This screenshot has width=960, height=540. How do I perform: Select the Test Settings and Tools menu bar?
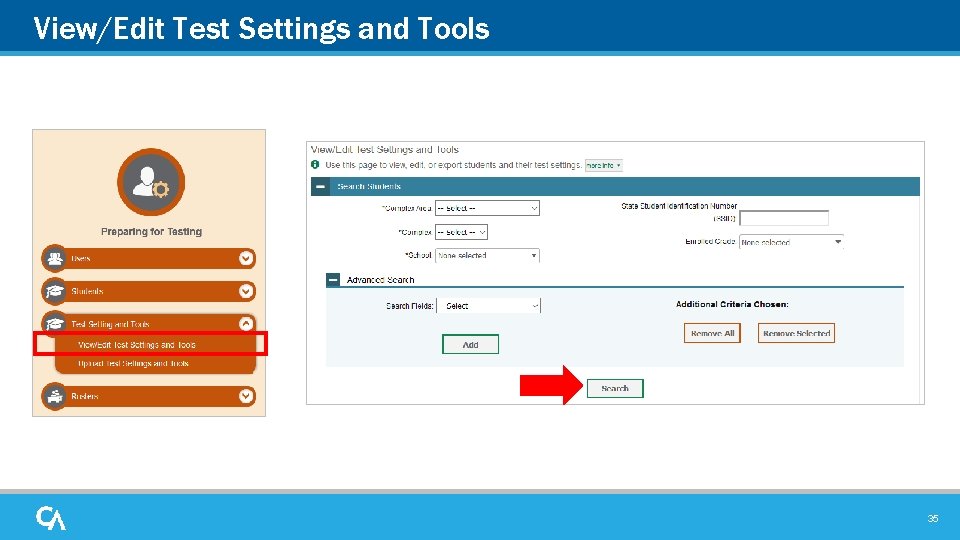click(x=149, y=324)
